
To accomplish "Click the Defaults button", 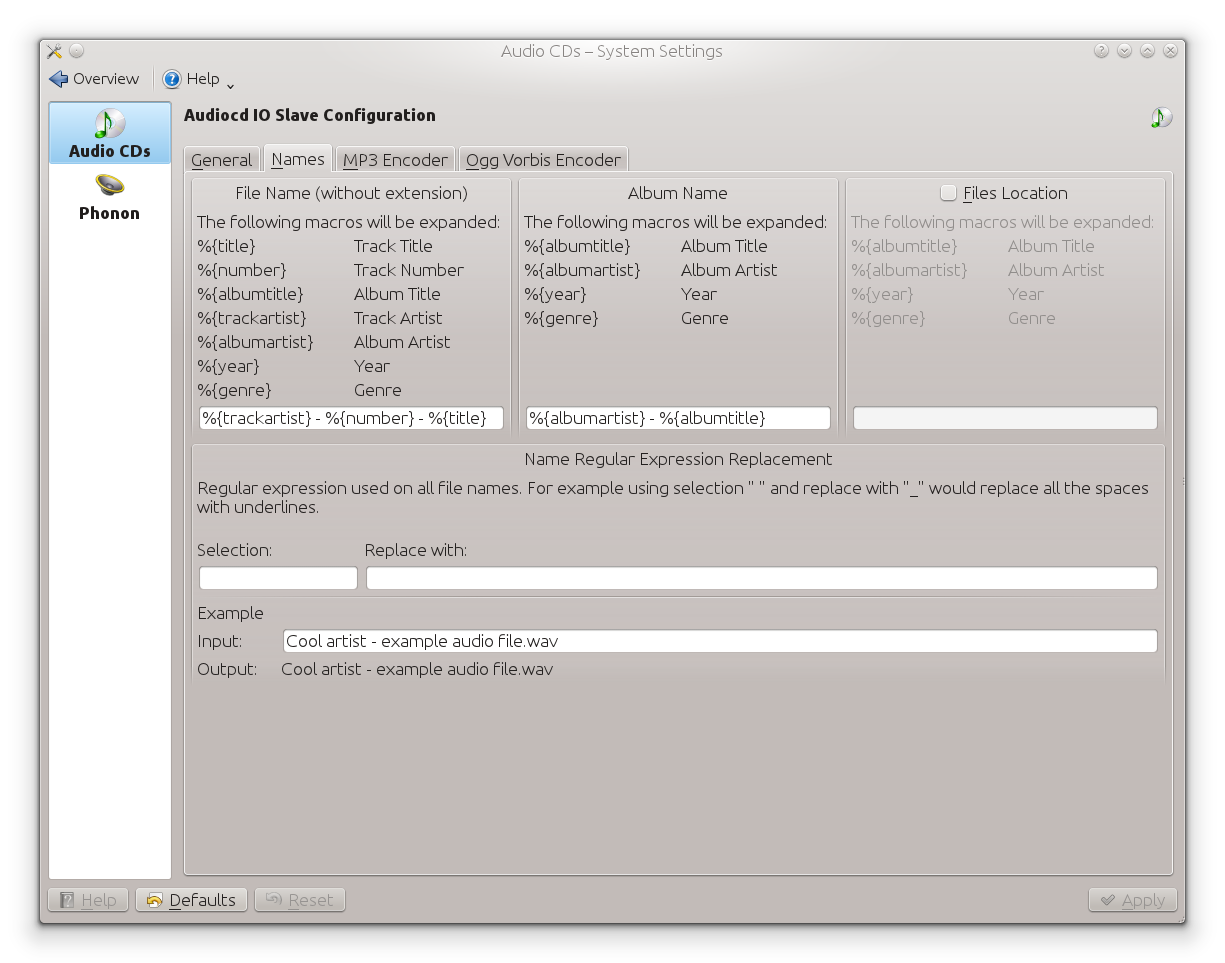I will 193,900.
